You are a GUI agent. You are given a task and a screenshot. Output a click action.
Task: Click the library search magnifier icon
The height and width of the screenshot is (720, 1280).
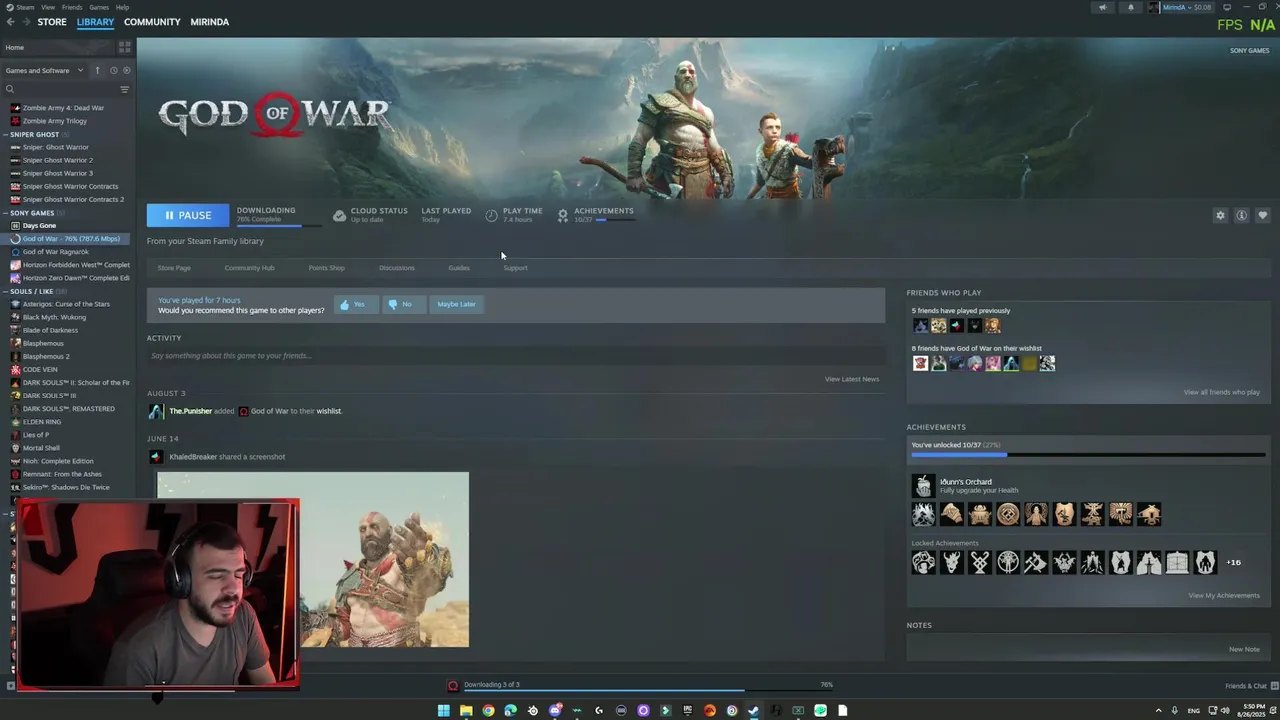(x=10, y=89)
